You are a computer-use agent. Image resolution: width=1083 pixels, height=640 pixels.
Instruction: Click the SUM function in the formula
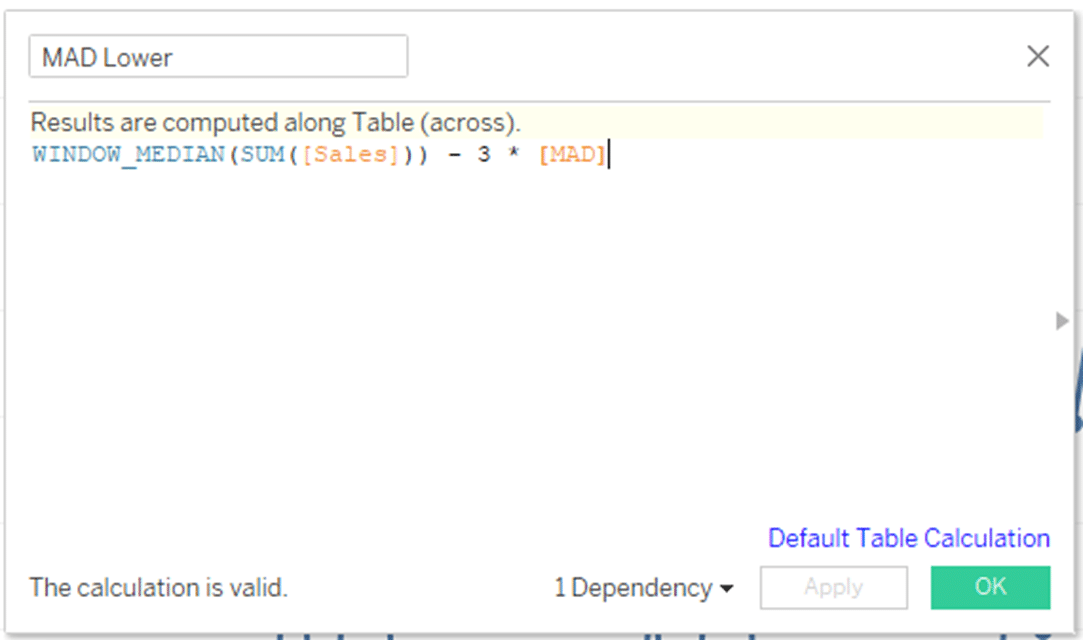point(262,154)
